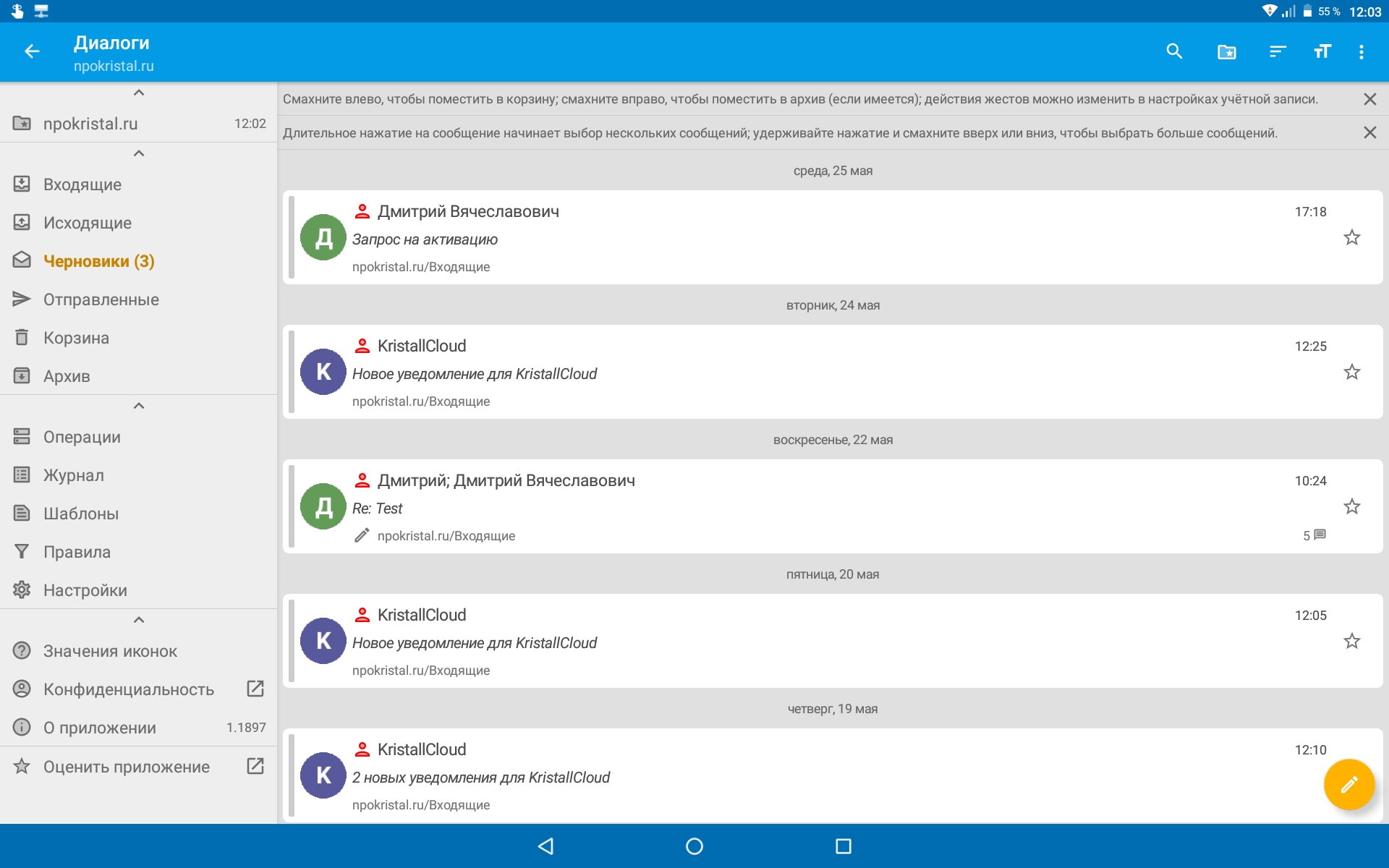This screenshot has width=1389, height=868.
Task: Tap the text size icon
Action: tap(1322, 51)
